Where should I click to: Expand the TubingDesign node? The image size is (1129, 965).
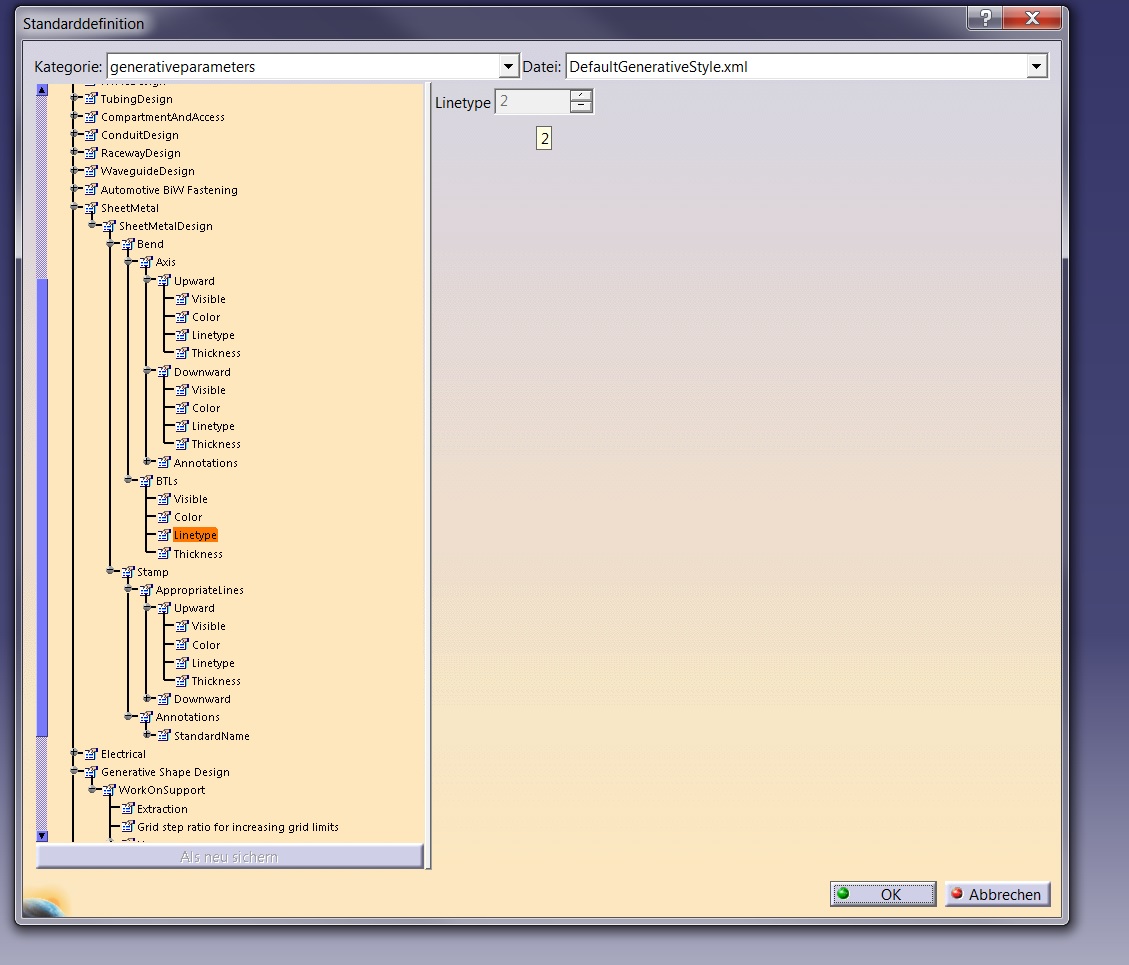74,98
